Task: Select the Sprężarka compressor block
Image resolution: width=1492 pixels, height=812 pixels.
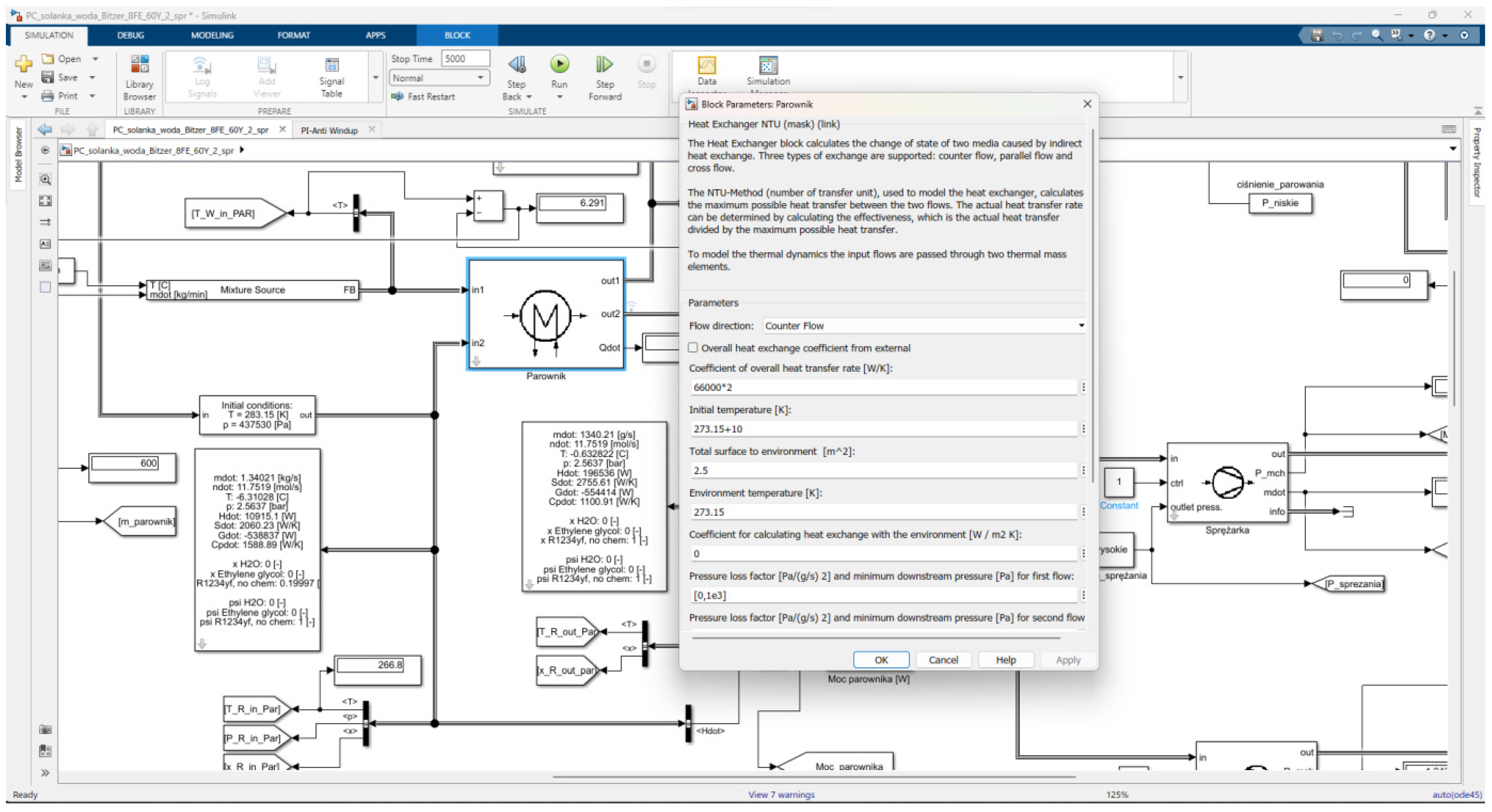Action: click(x=1227, y=483)
